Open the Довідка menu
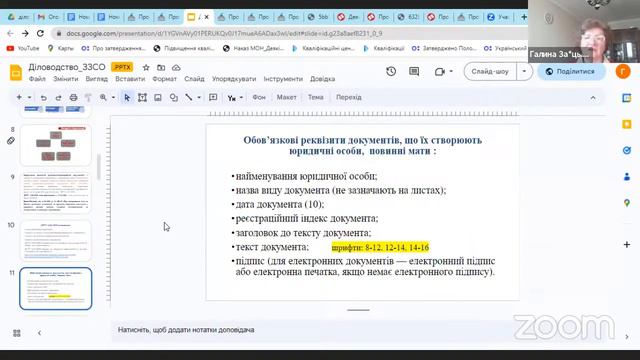 point(322,79)
